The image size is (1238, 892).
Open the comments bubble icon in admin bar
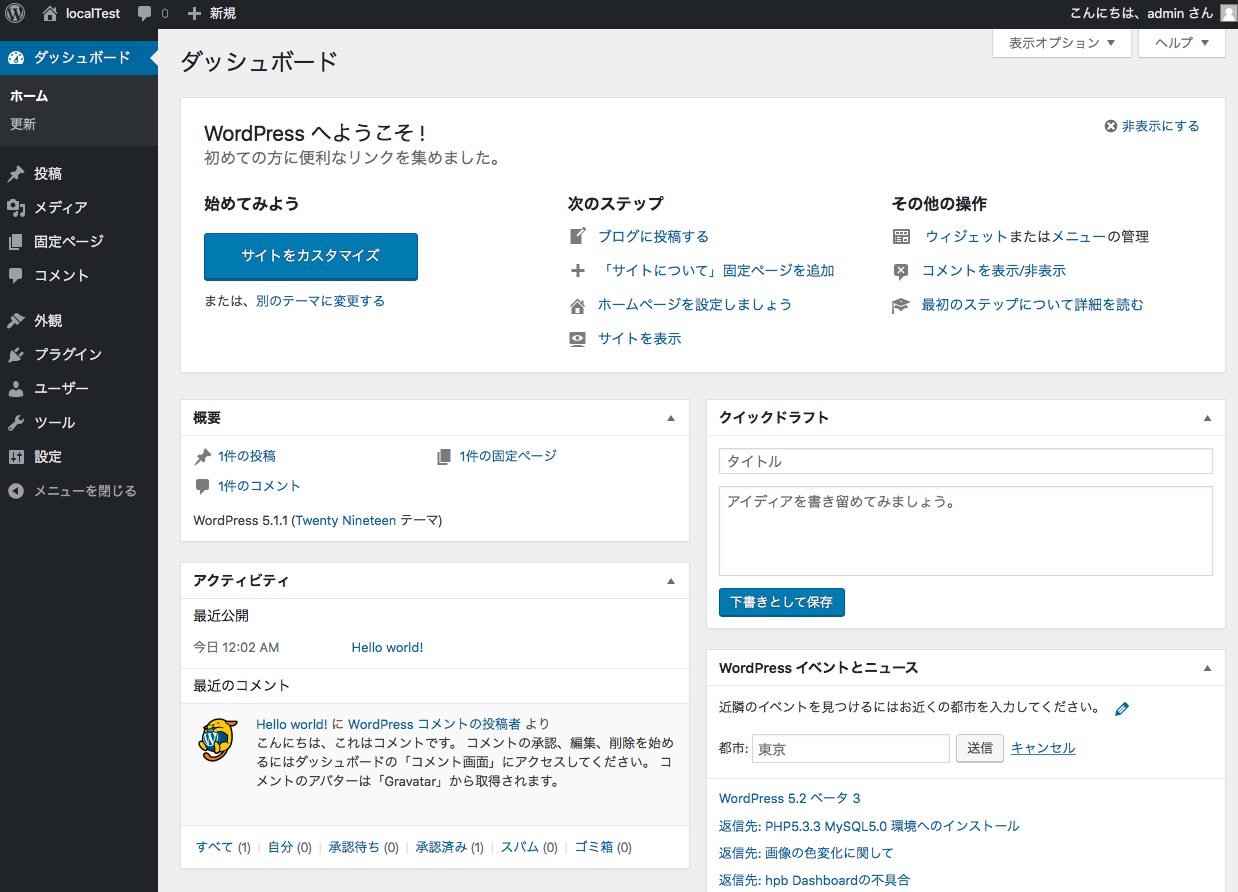[145, 14]
